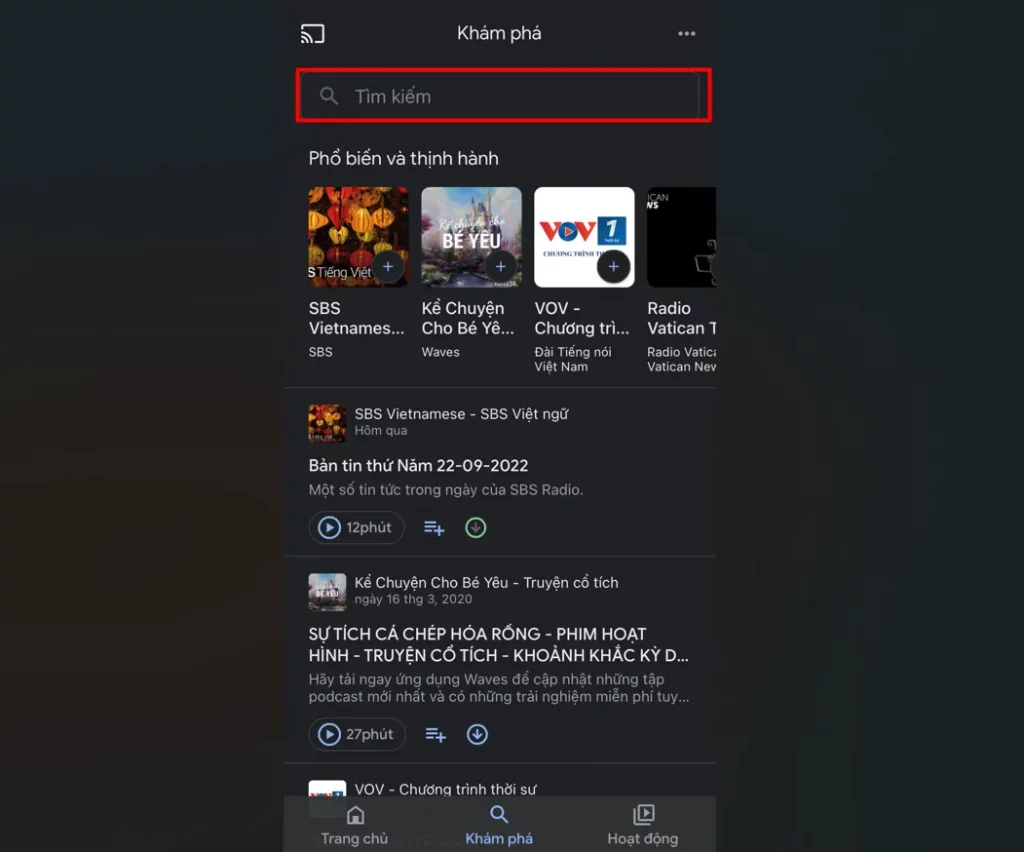Screen dimensions: 1024x852
Task: Play the 27phút episode
Action: (x=357, y=734)
